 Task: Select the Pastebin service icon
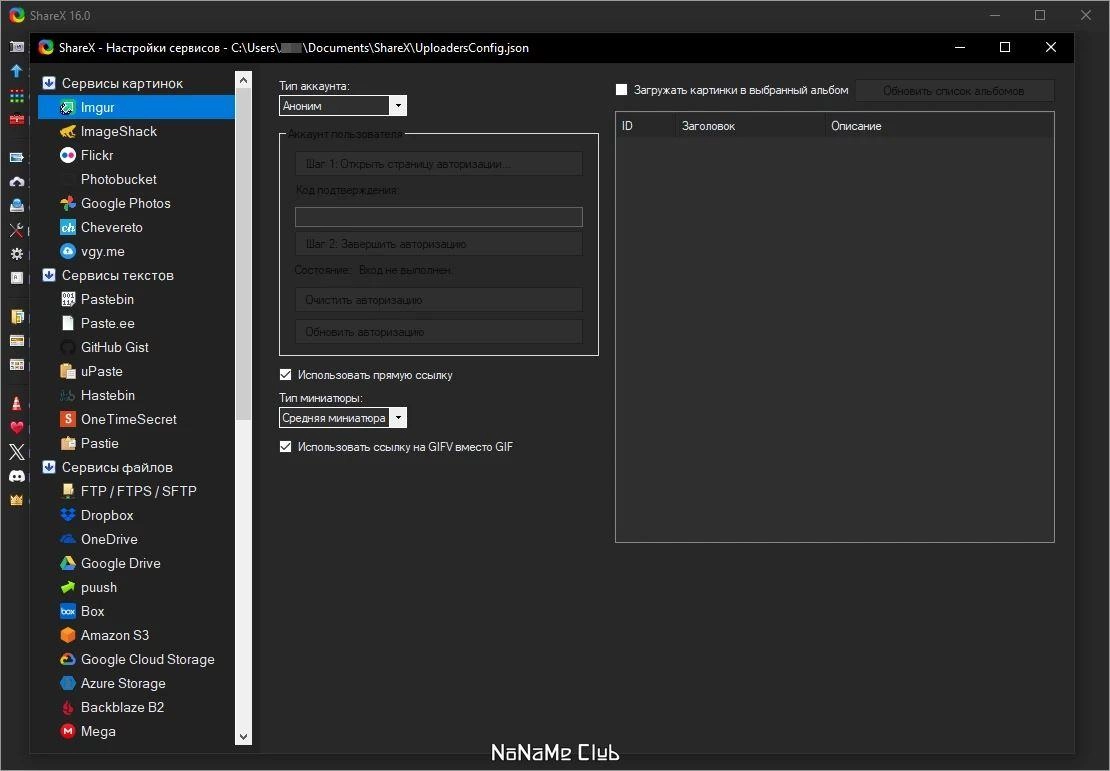[68, 299]
